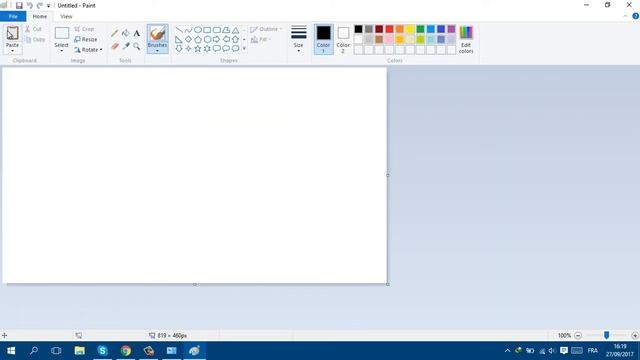Click the Cut button

(x=33, y=29)
